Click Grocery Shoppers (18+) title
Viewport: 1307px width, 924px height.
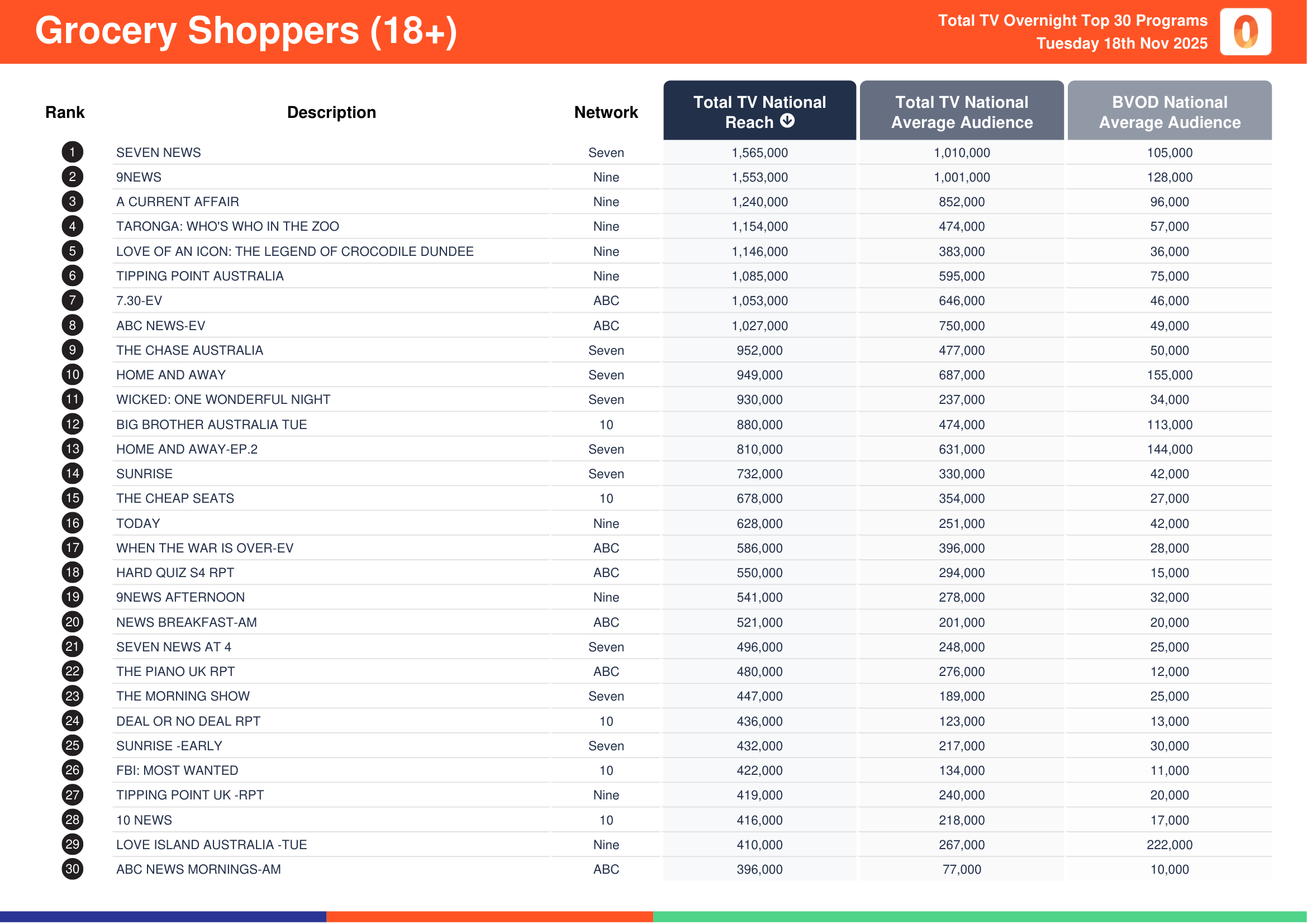[246, 31]
